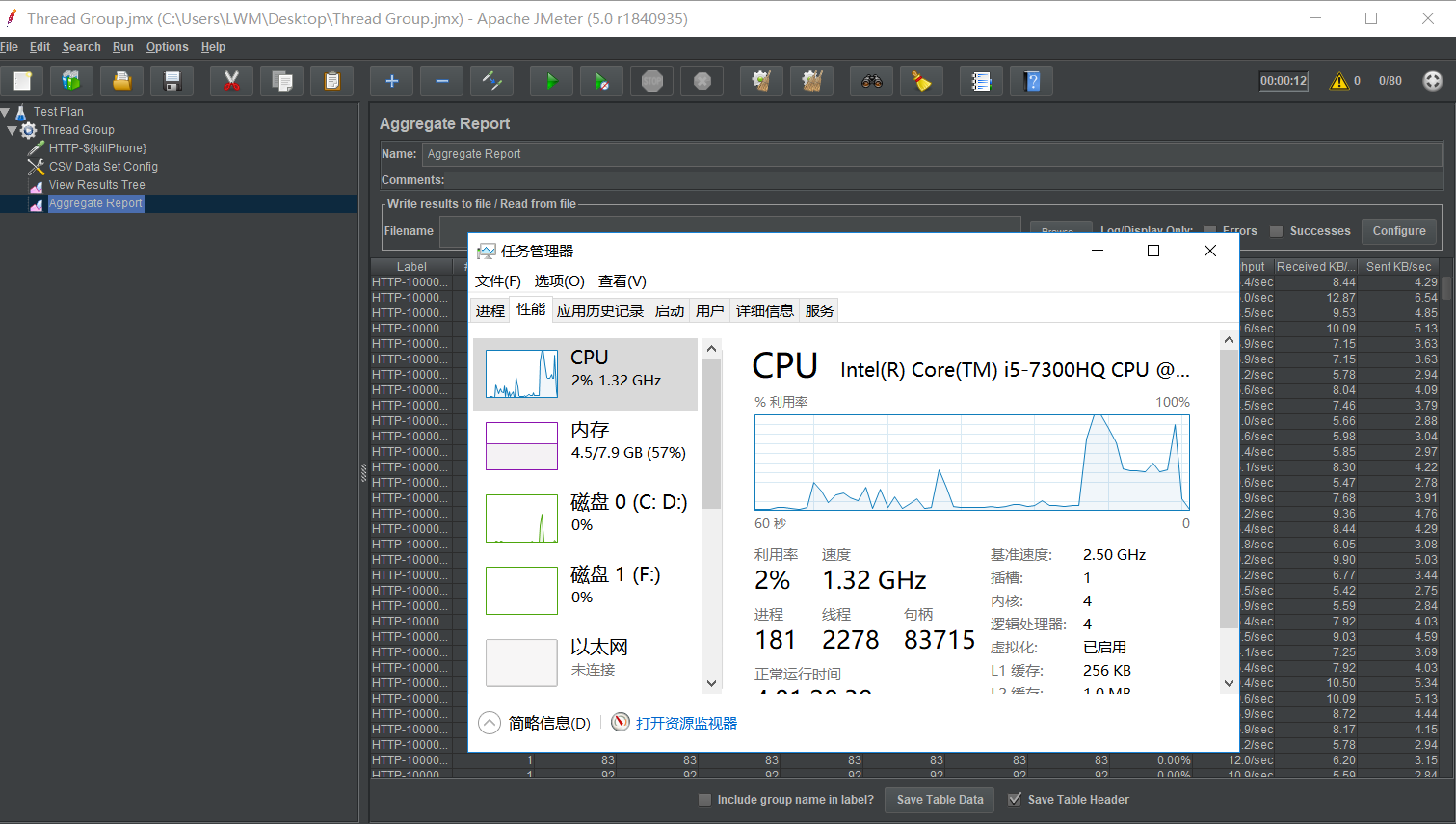Collapse the Test Plan tree node

(6, 112)
